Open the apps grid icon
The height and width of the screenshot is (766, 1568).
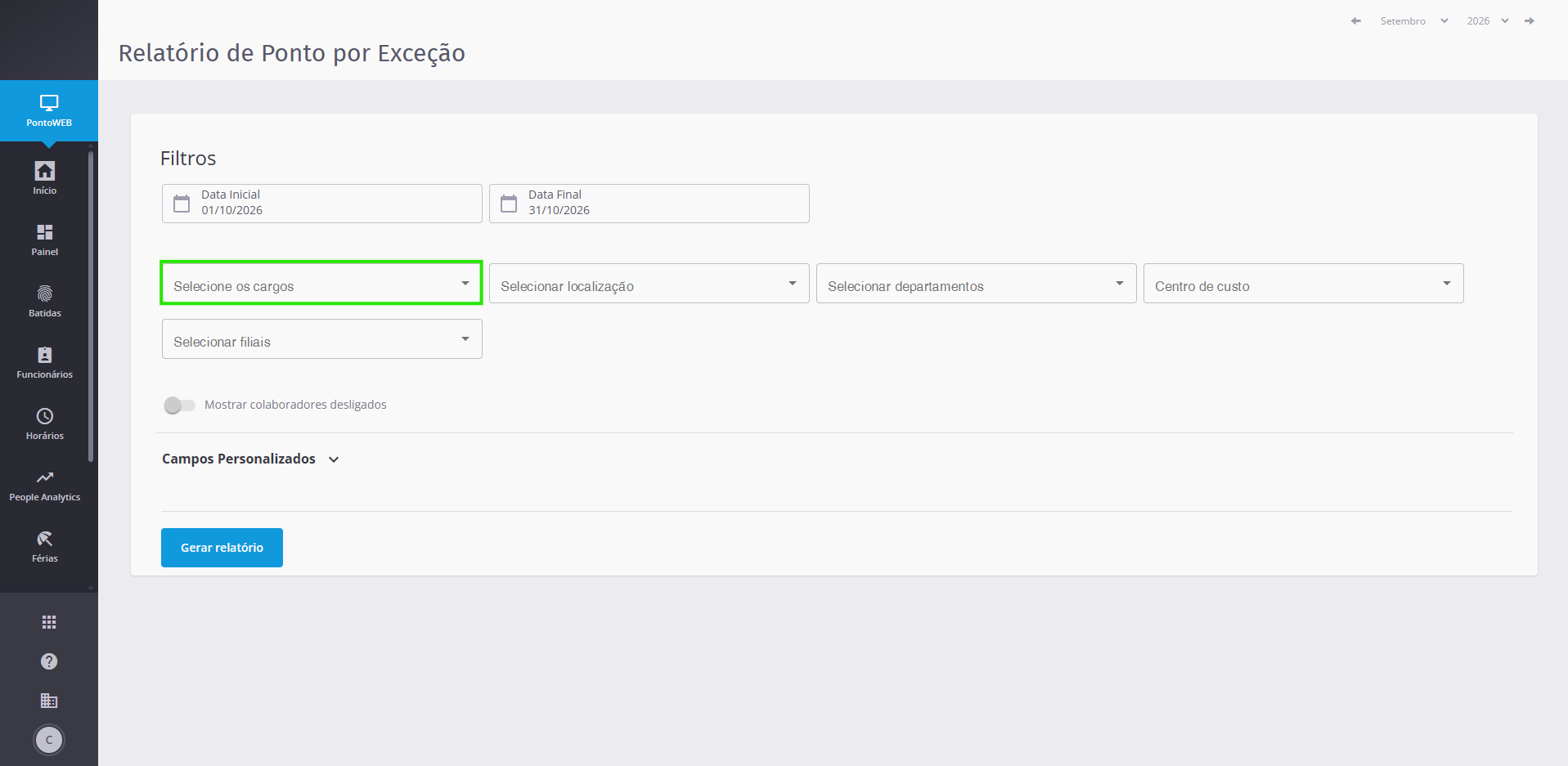[49, 622]
